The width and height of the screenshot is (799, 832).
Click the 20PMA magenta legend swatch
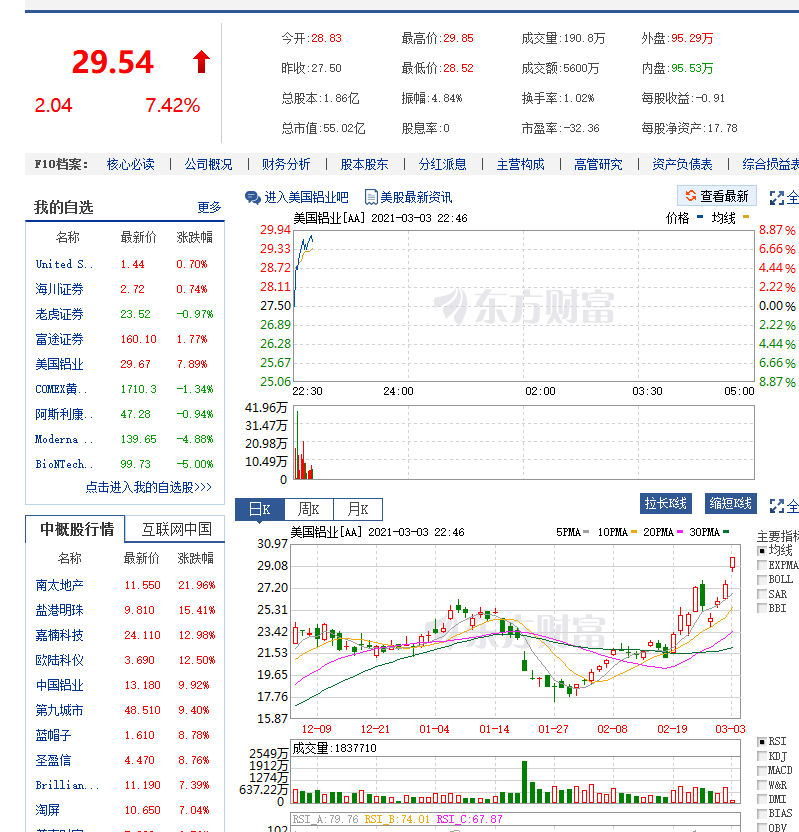pos(680,532)
